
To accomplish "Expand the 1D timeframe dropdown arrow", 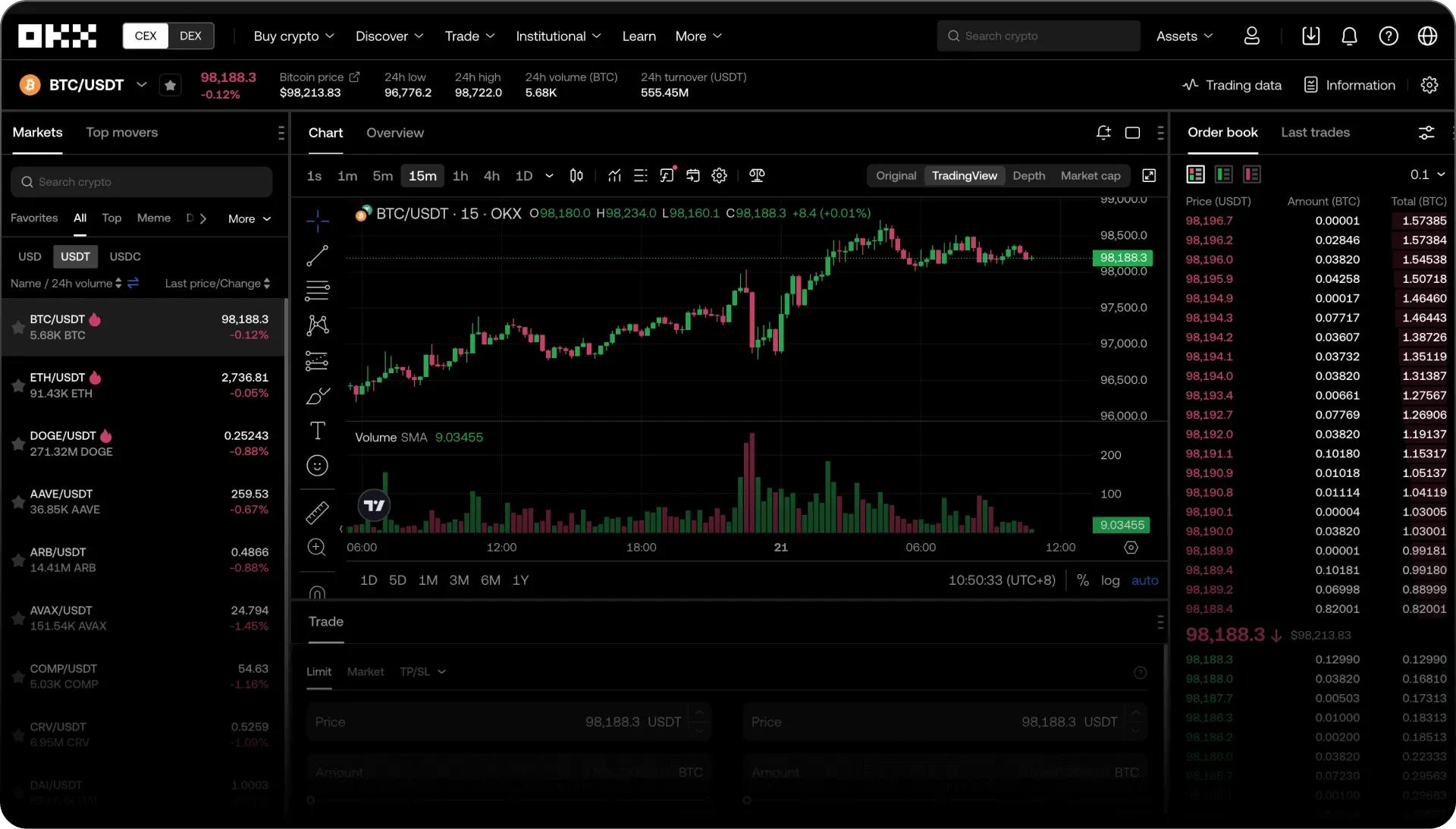I will coord(551,176).
